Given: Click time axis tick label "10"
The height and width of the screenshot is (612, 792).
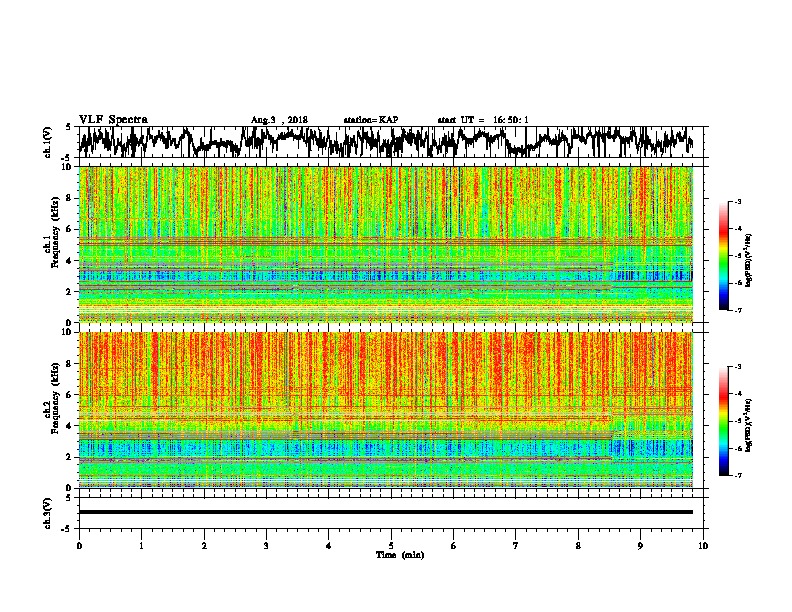Looking at the screenshot, I should click(703, 546).
